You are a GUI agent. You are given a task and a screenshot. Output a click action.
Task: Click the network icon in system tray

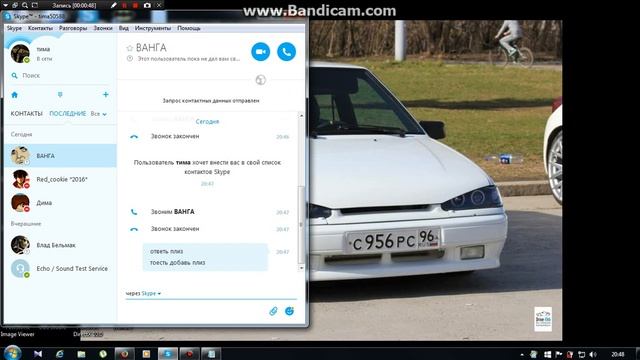(582, 354)
